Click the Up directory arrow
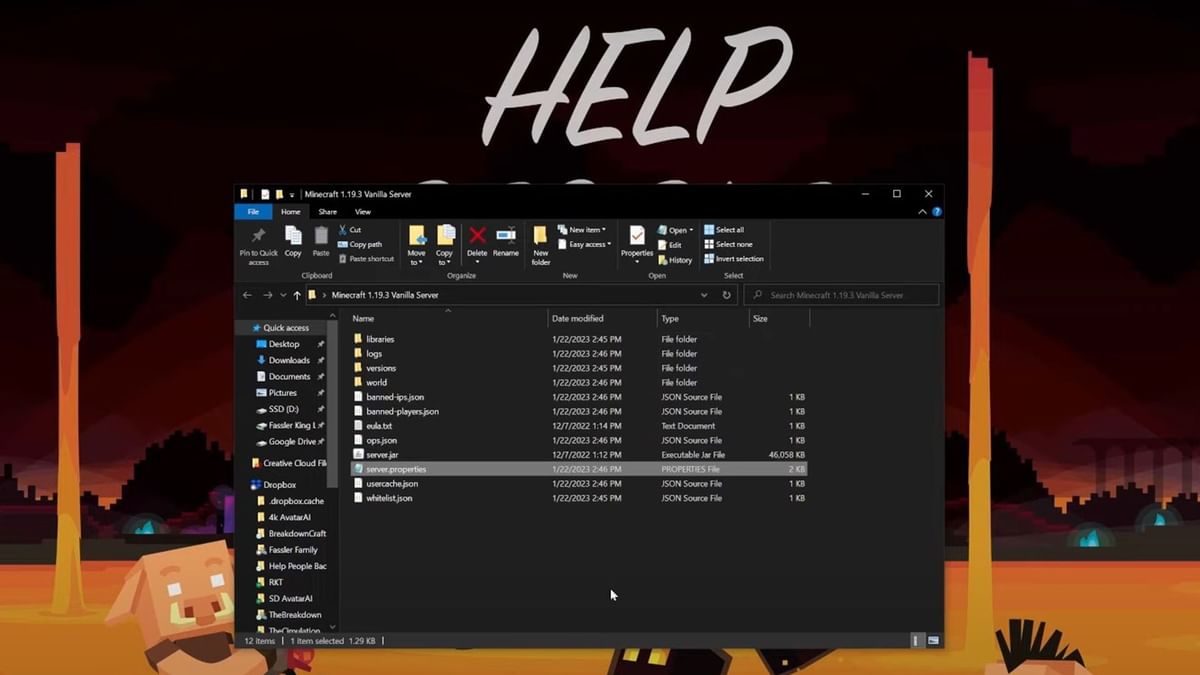 coord(297,296)
